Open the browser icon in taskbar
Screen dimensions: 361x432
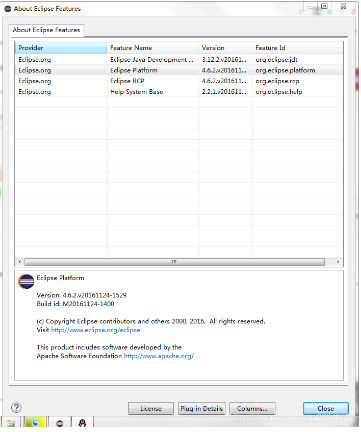pyautogui.click(x=35, y=423)
